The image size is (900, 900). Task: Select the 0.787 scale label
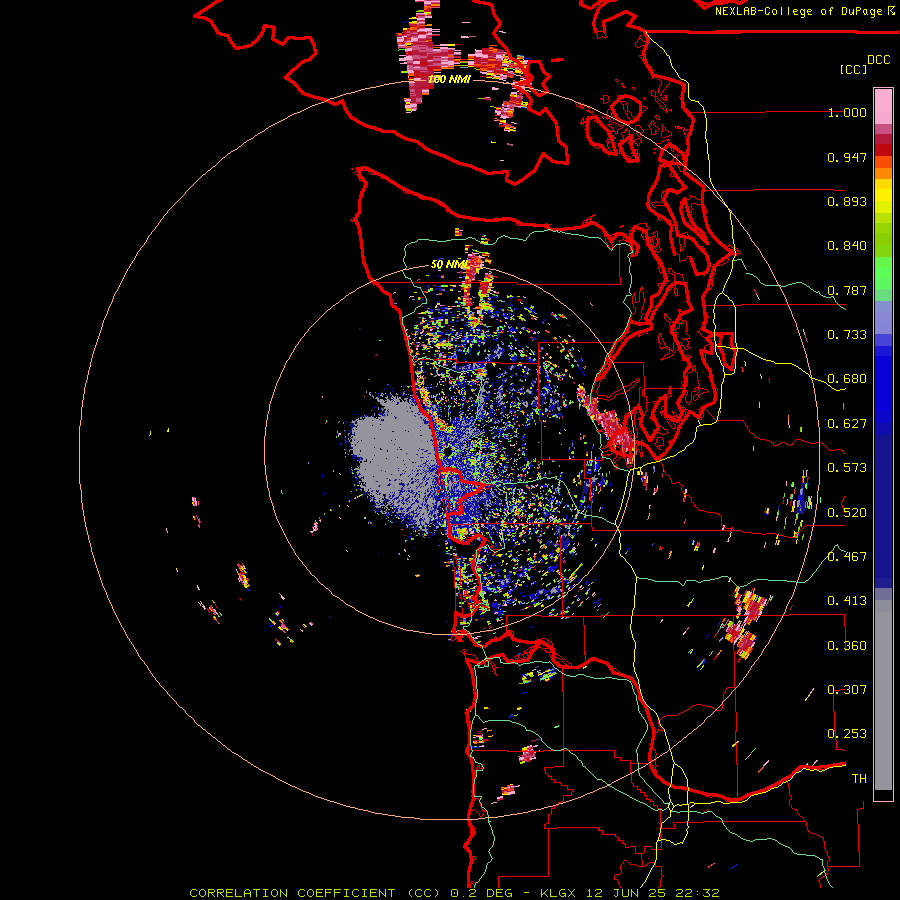click(847, 290)
